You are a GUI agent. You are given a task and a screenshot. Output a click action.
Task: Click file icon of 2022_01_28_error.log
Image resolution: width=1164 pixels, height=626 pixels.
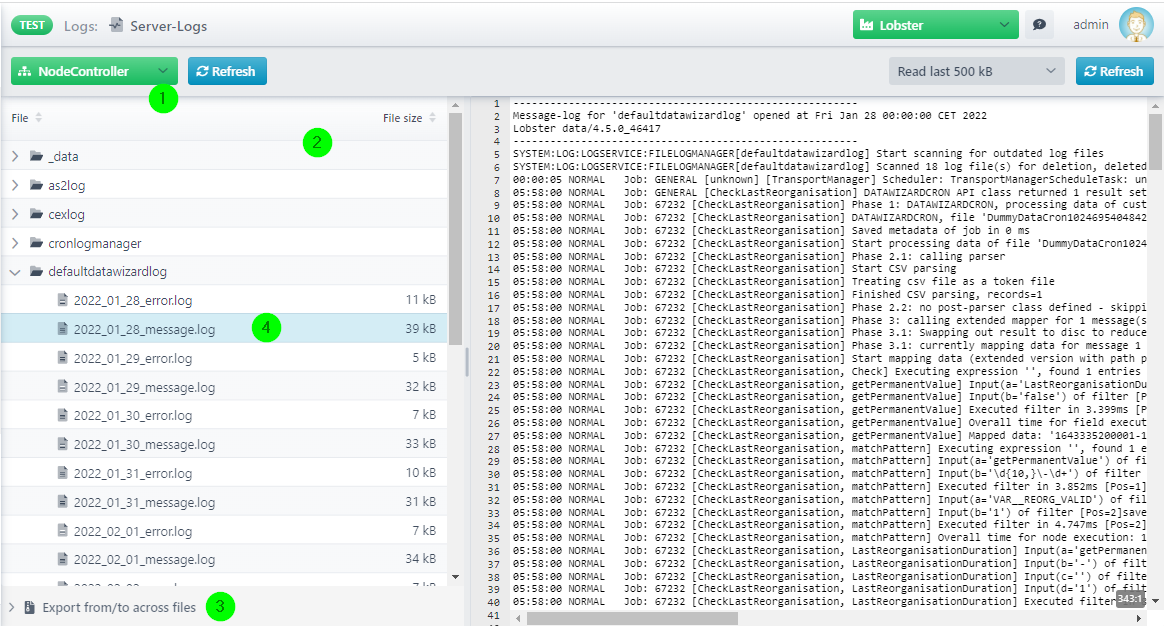coord(63,300)
